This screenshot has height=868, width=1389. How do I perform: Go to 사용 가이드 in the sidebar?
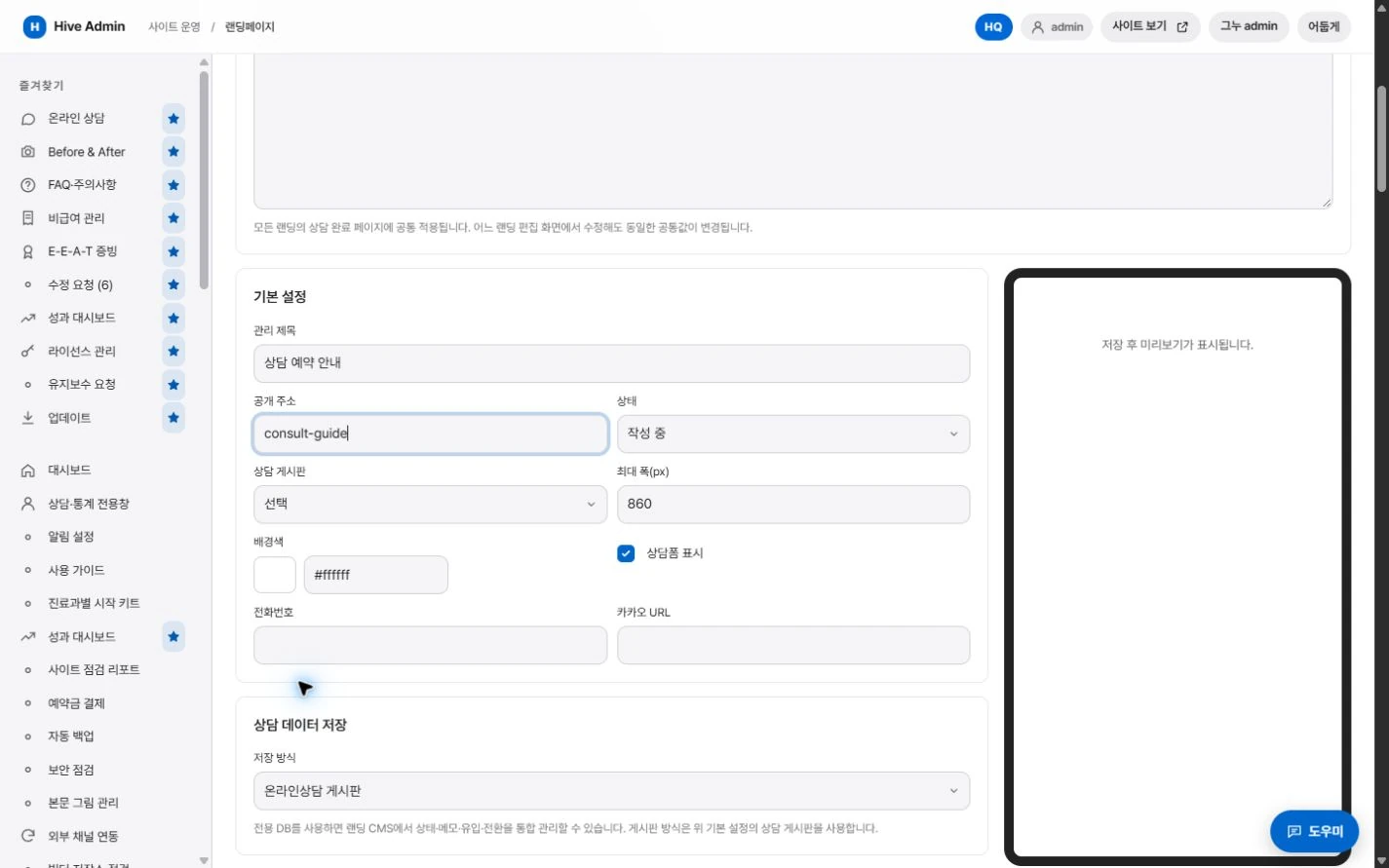76,570
